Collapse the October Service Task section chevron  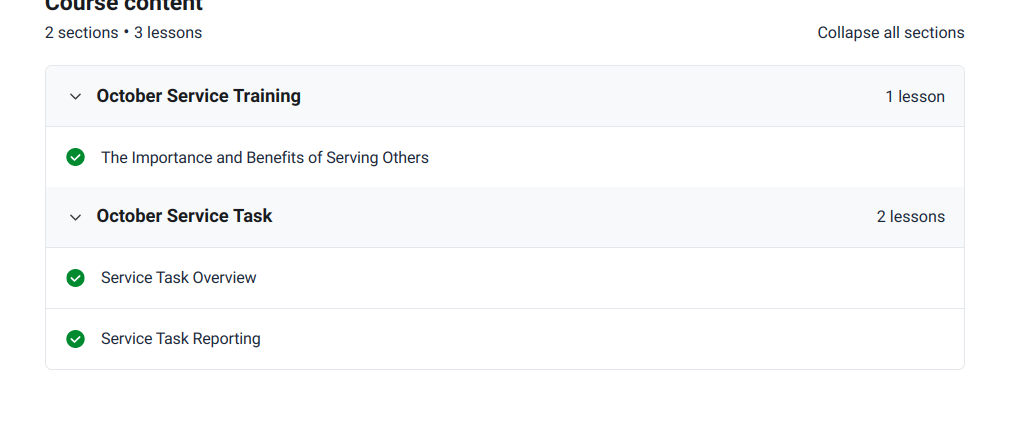(x=75, y=217)
